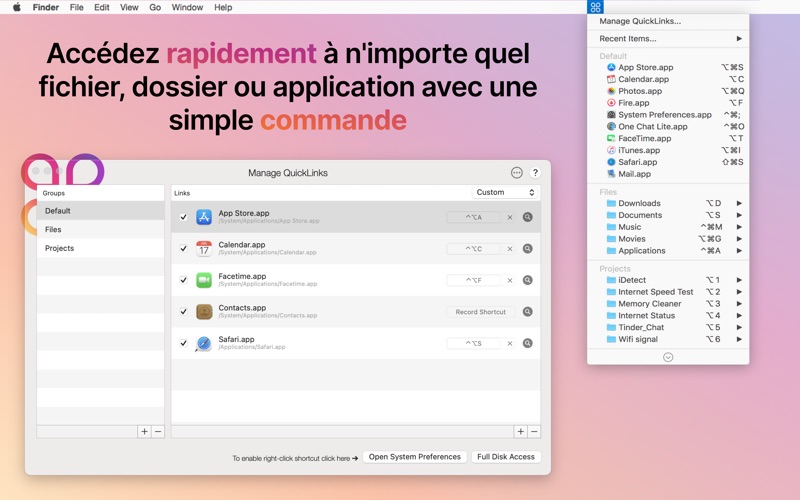Screen dimensions: 800x500
Task: Open the Go menu
Action: [x=155, y=7]
